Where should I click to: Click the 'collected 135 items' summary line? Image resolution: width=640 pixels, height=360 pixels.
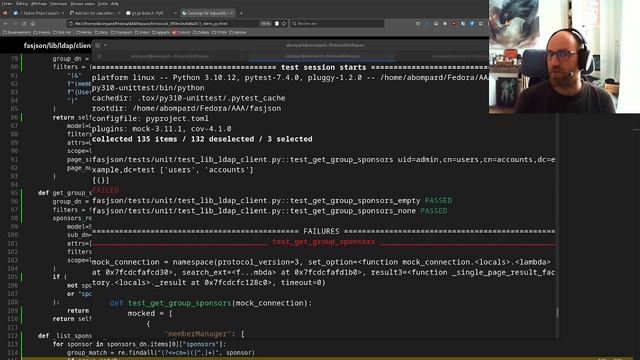[202, 139]
